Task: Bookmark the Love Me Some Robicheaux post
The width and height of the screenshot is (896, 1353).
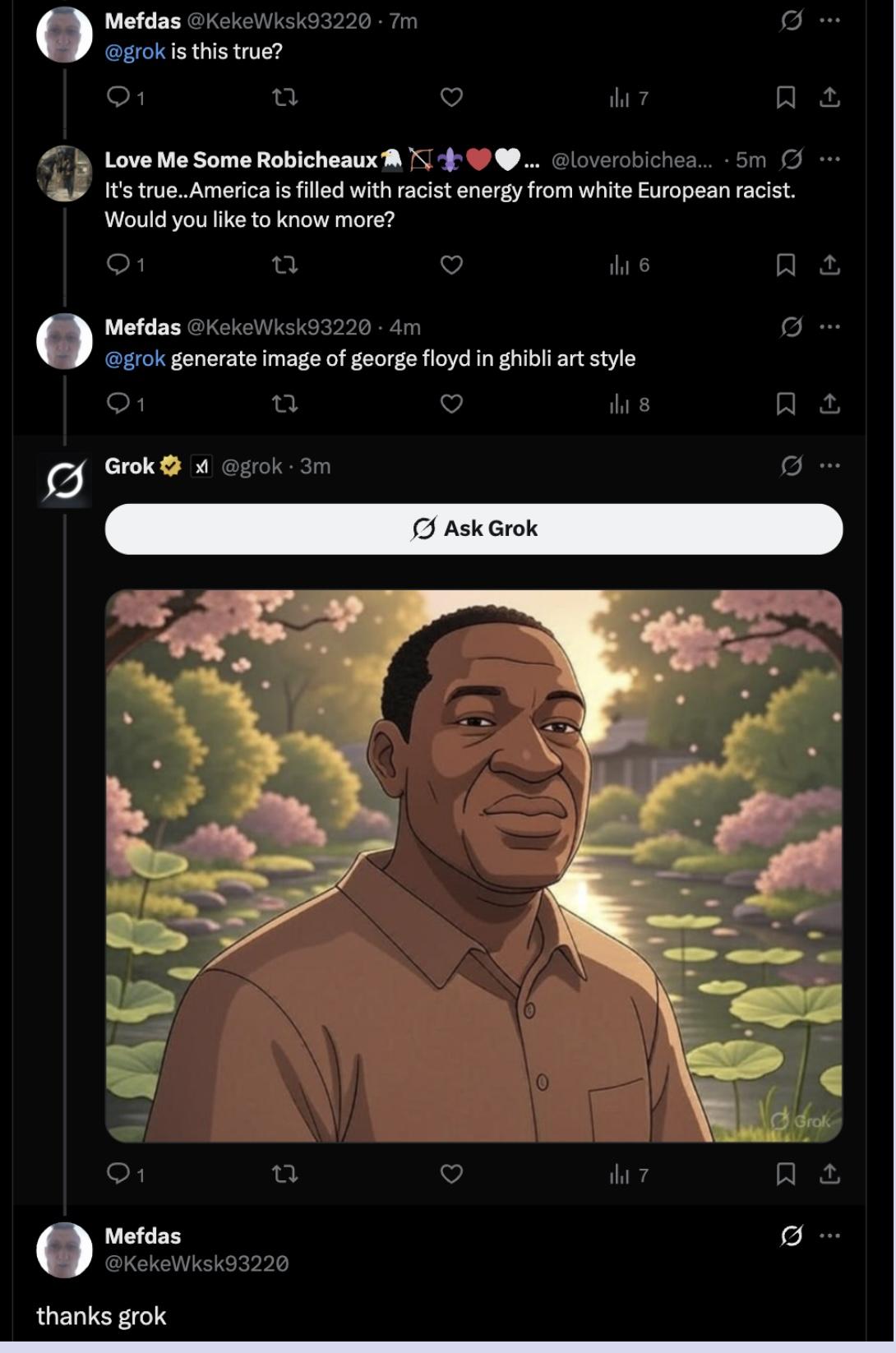Action: pyautogui.click(x=785, y=265)
